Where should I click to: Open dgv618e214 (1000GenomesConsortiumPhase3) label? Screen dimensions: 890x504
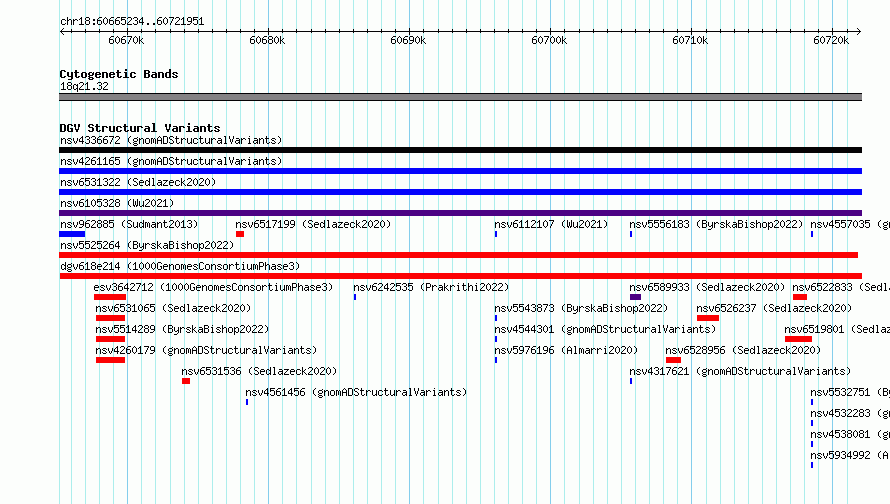(x=180, y=266)
